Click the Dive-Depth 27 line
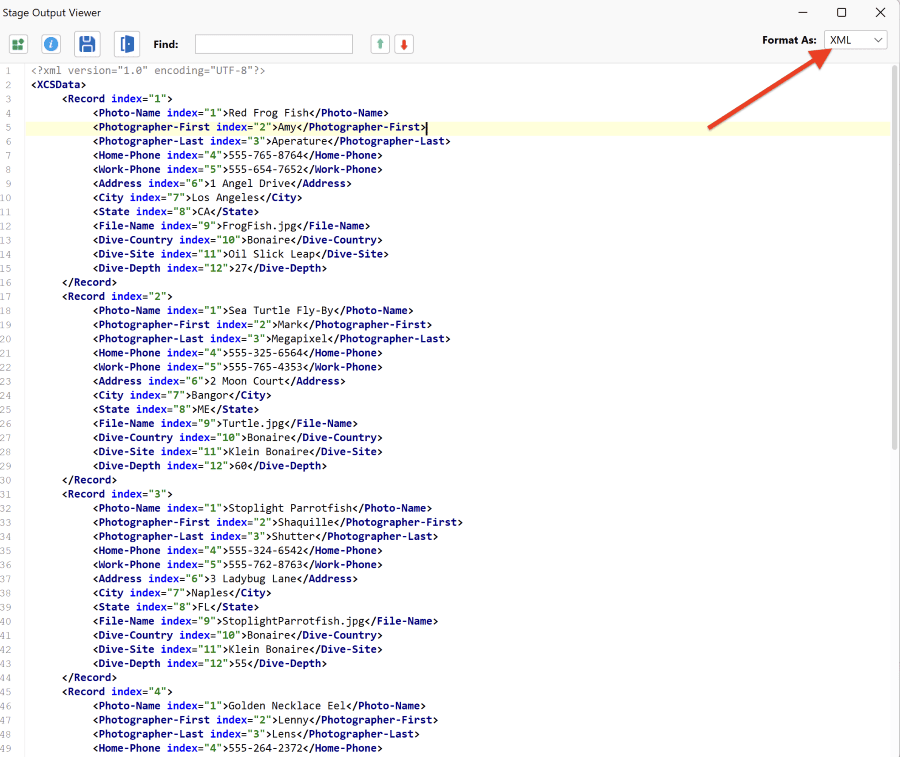The width and height of the screenshot is (900, 757). coord(210,268)
